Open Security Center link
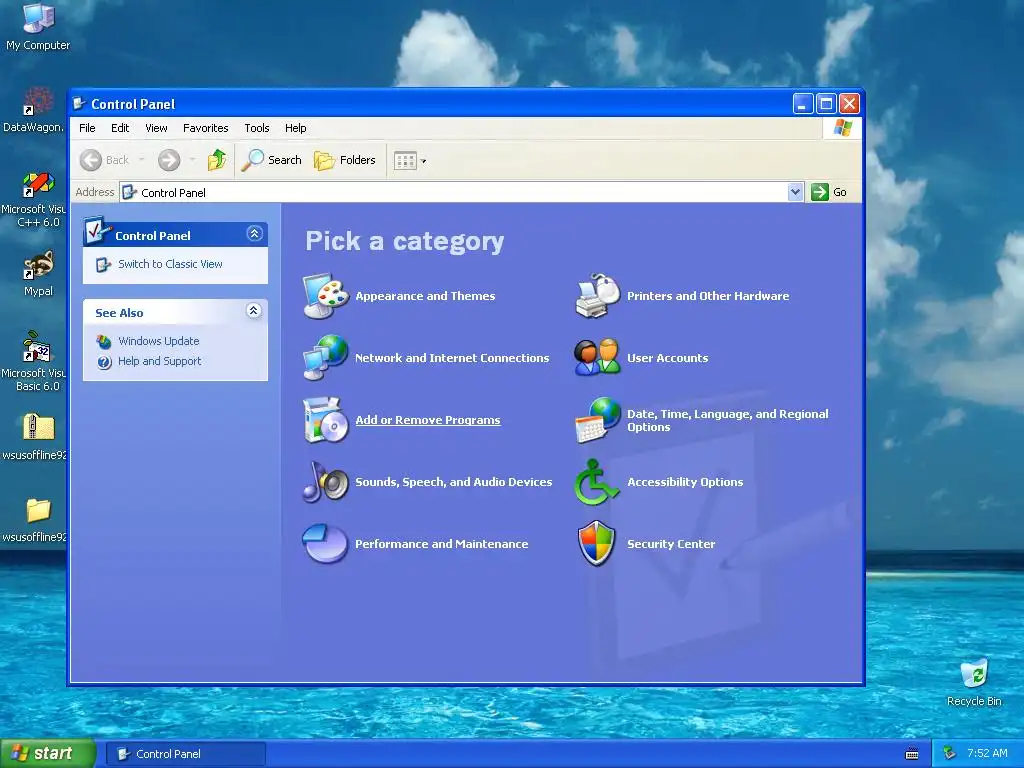Viewport: 1024px width, 768px height. tap(671, 544)
